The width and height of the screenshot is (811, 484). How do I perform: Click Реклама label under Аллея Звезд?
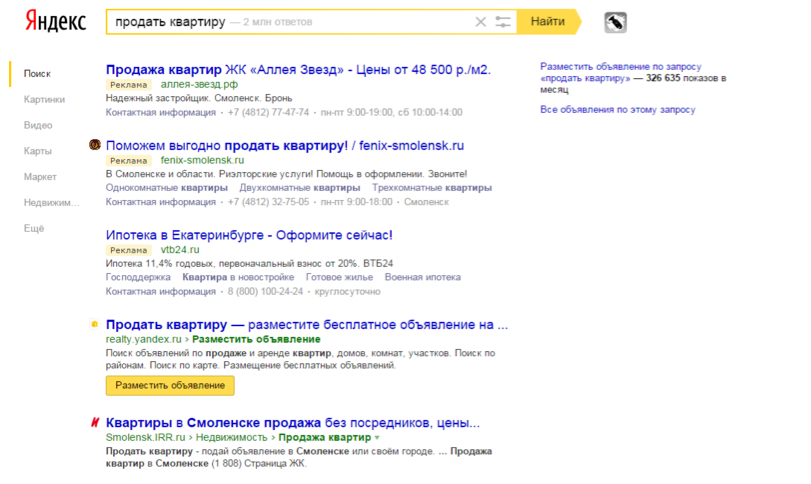click(129, 85)
